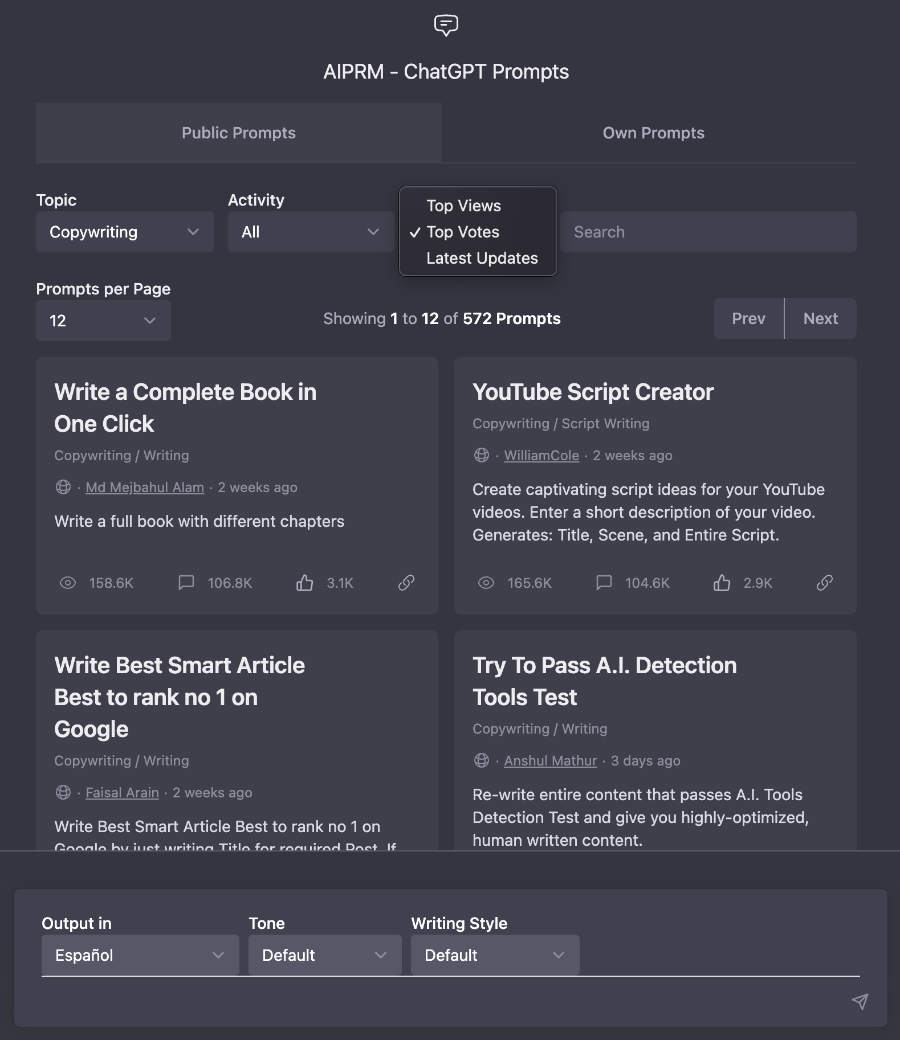The height and width of the screenshot is (1040, 900).
Task: Click thumbs-up on Write a Complete Book card
Action: (x=305, y=582)
